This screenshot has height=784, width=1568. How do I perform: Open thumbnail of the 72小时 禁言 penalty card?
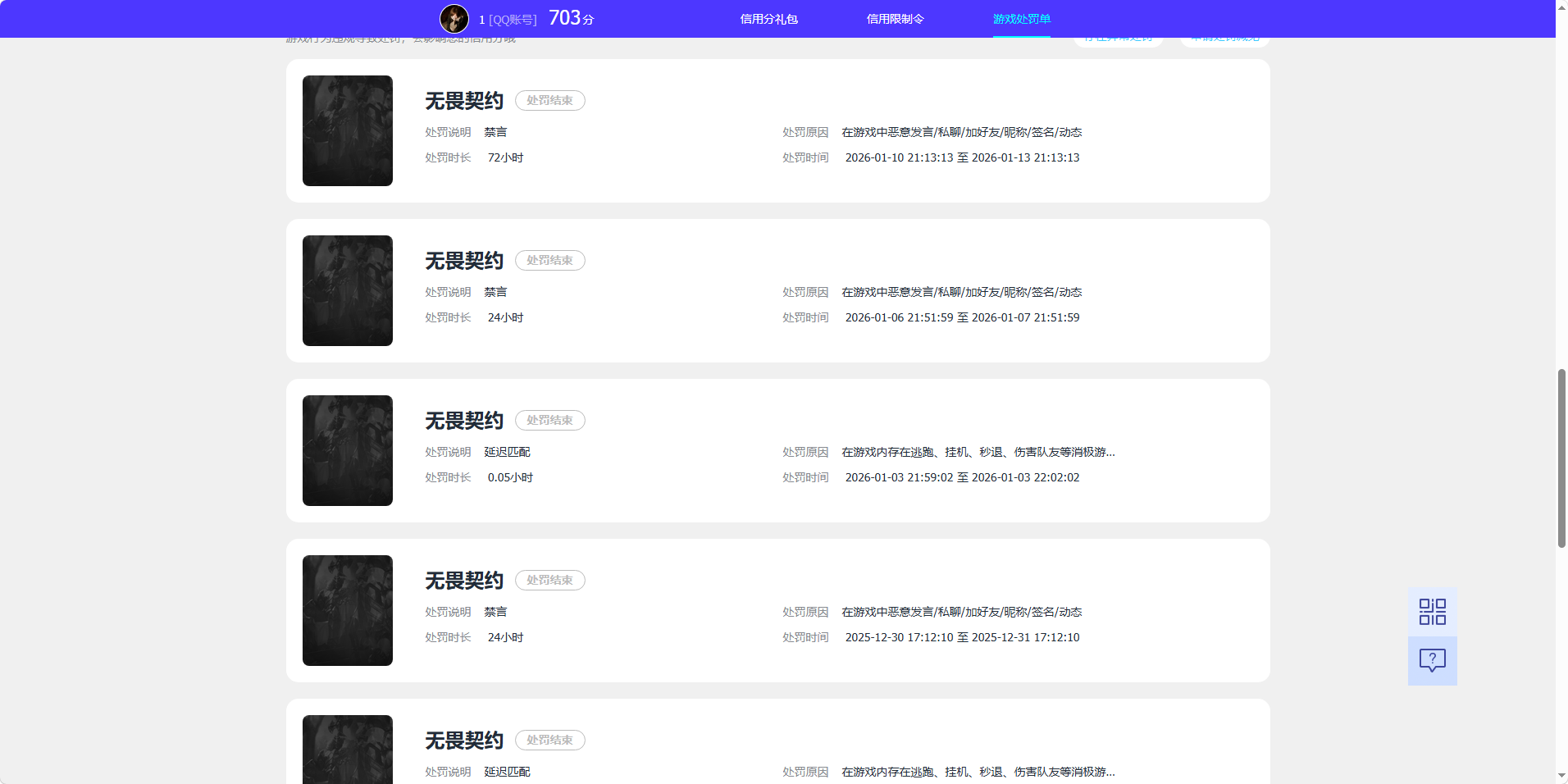[348, 130]
